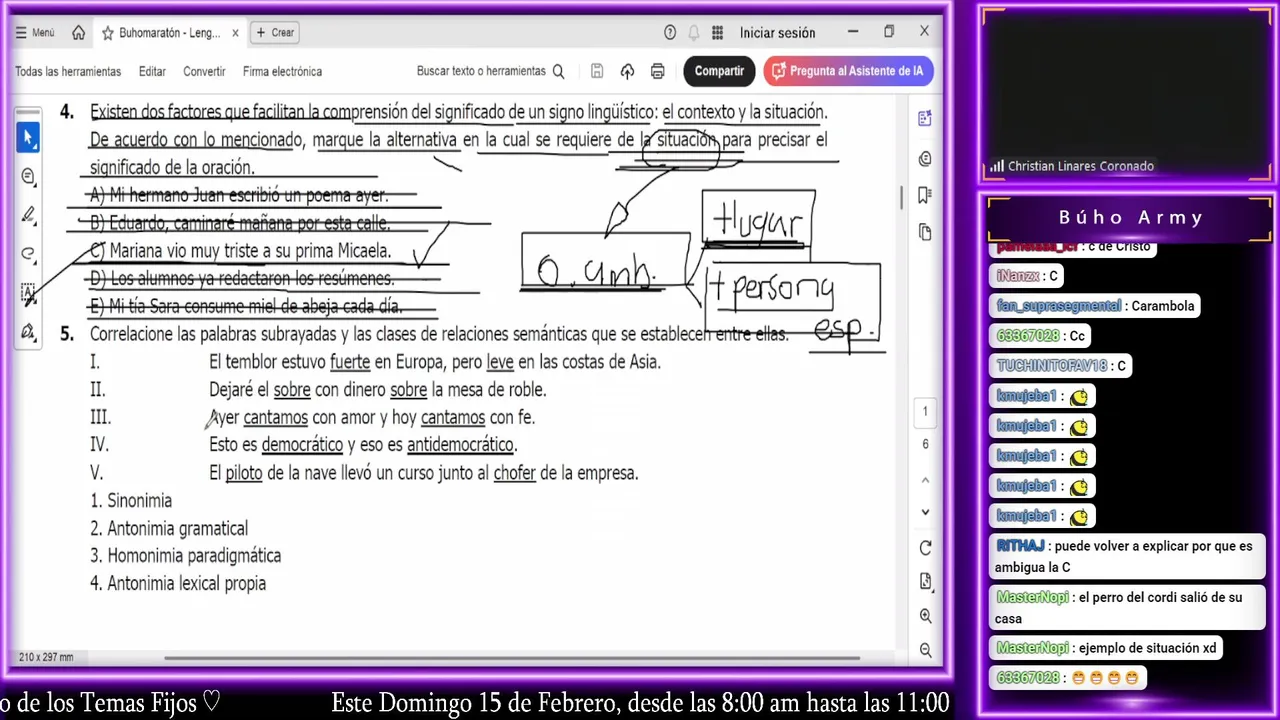Open page display options icon
Viewport: 1280px width, 720px height.
click(925, 582)
